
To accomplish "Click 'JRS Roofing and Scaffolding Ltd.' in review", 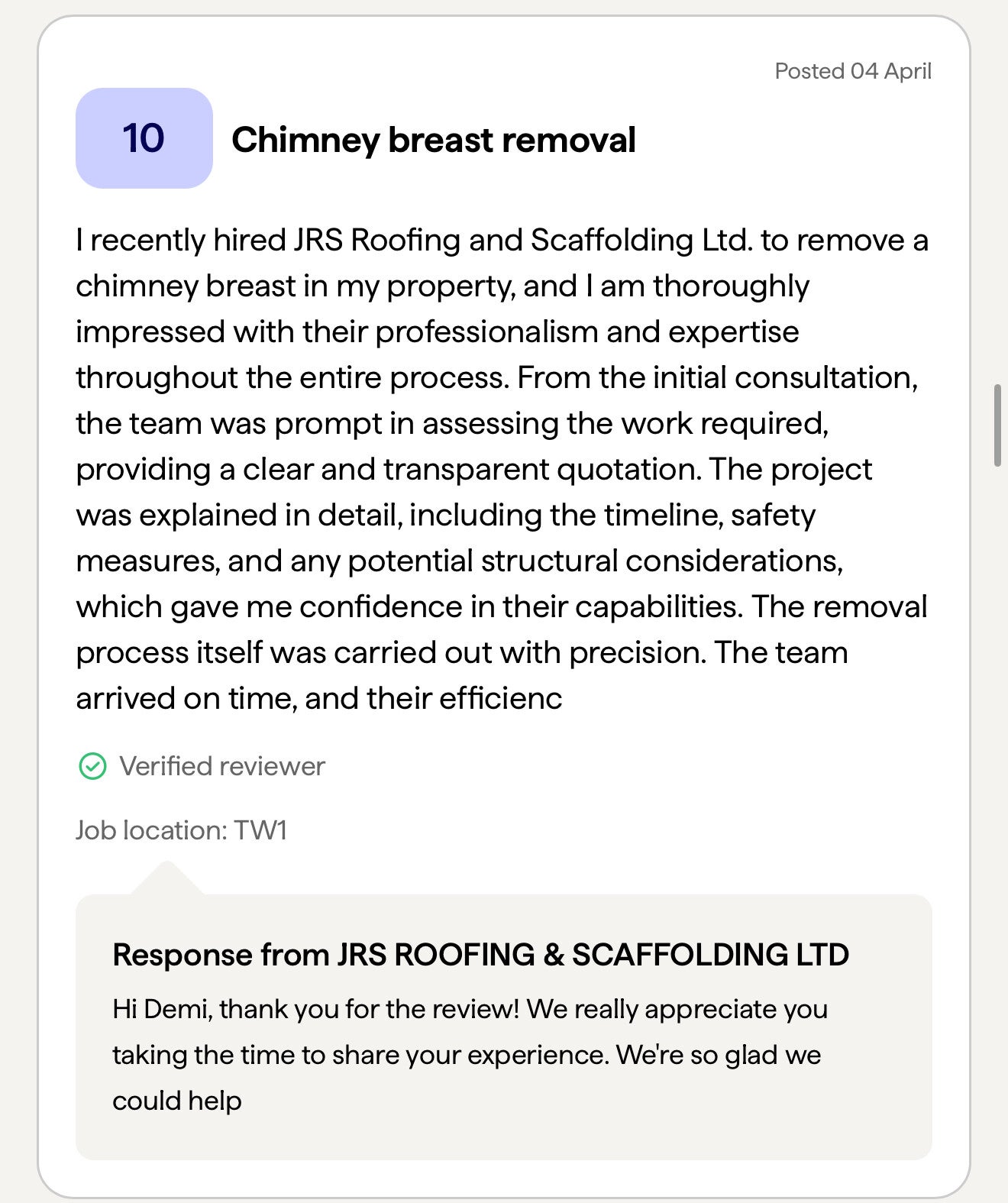I will [x=522, y=241].
